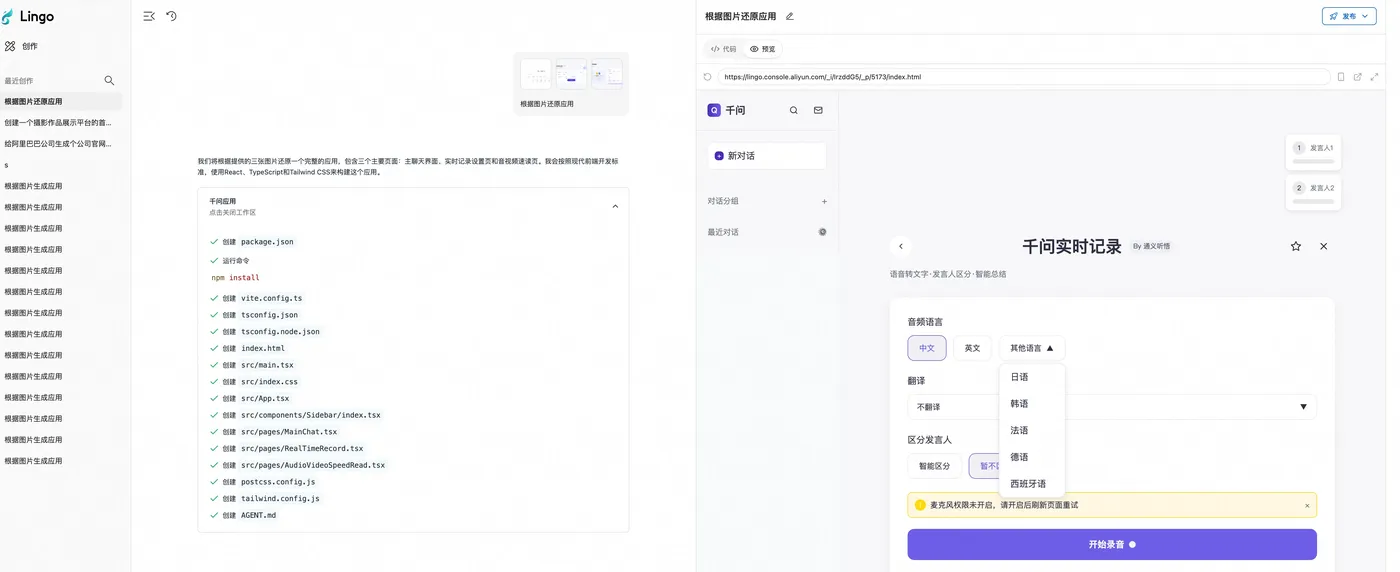The image size is (1400, 572).
Task: Open file step 创建 tailwind.config.js
Action: point(271,498)
